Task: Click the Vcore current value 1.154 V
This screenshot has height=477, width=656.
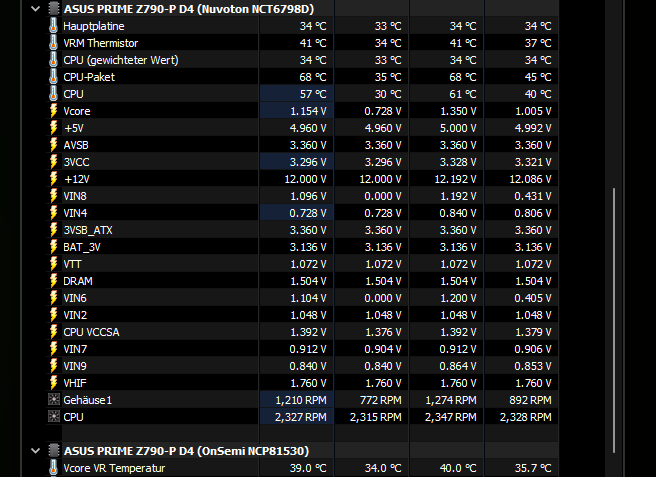Action: tap(308, 111)
